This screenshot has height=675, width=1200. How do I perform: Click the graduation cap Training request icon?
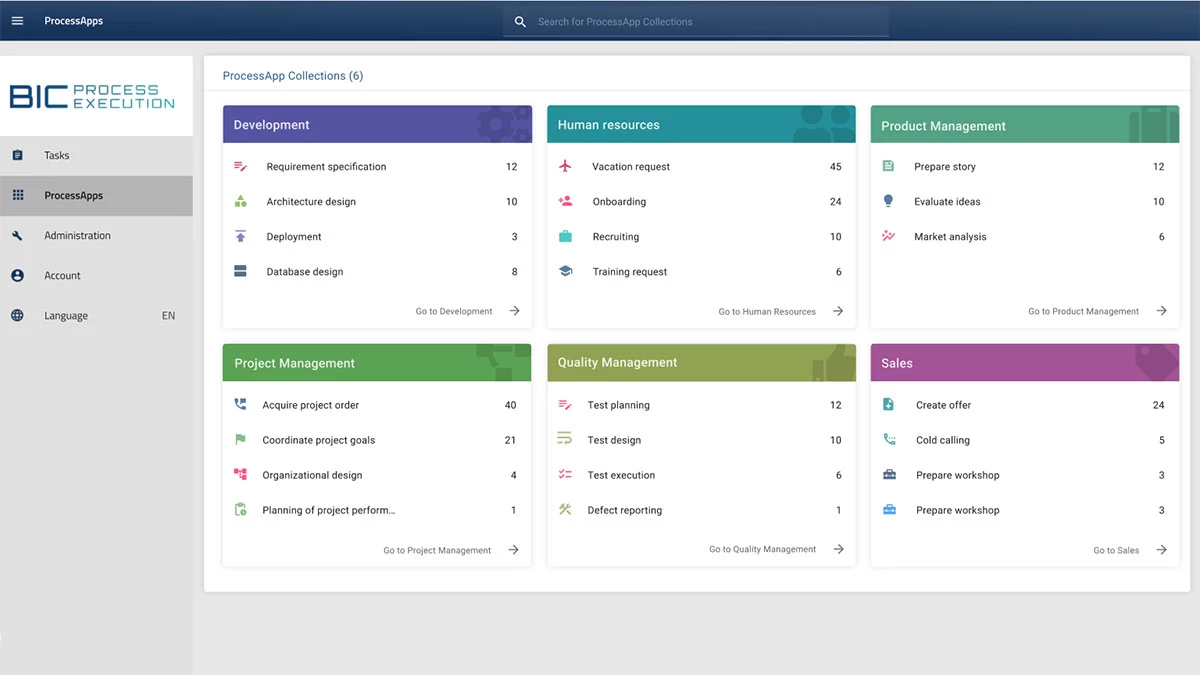[565, 271]
